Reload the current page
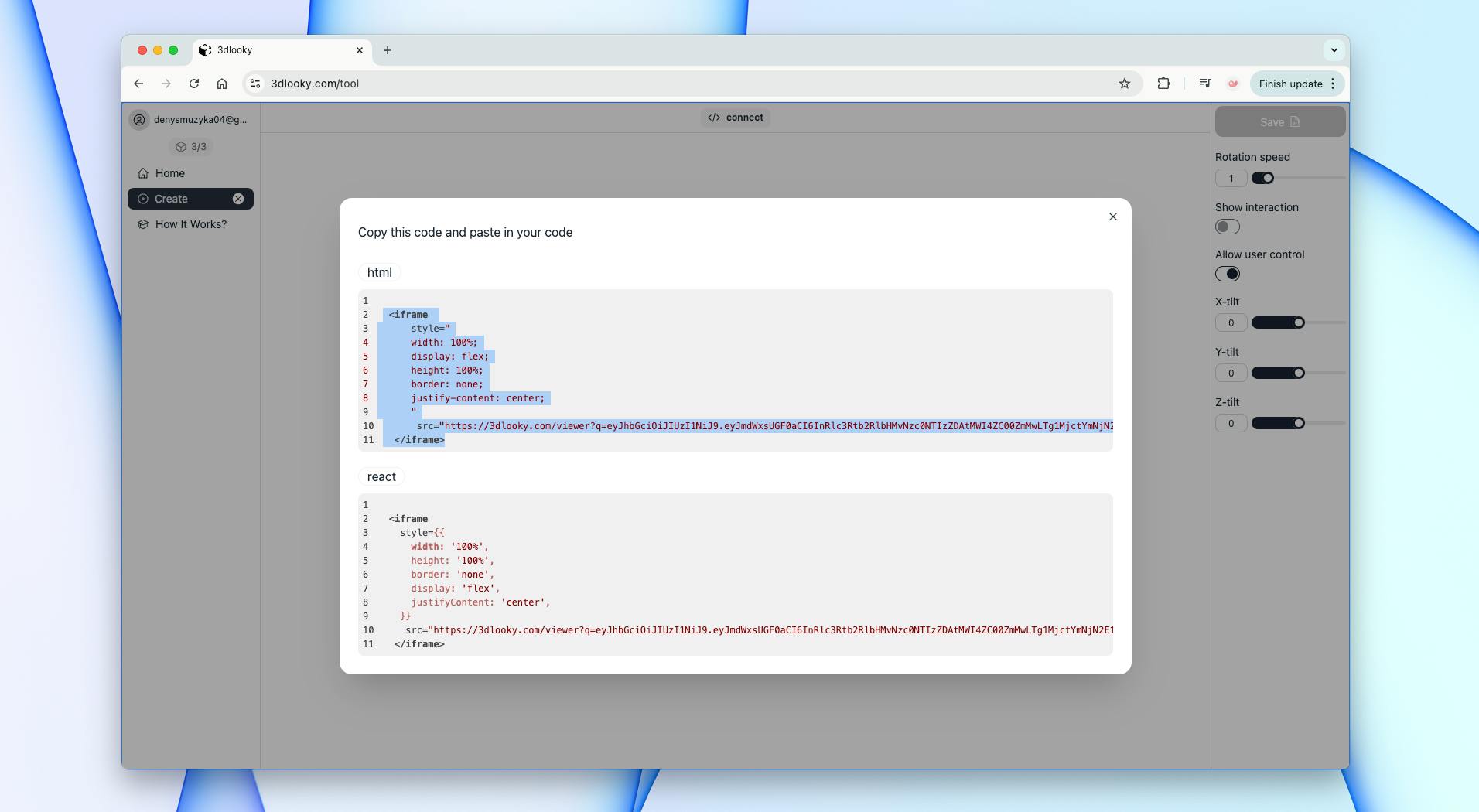Screen dimensions: 1479x812 point(194,84)
